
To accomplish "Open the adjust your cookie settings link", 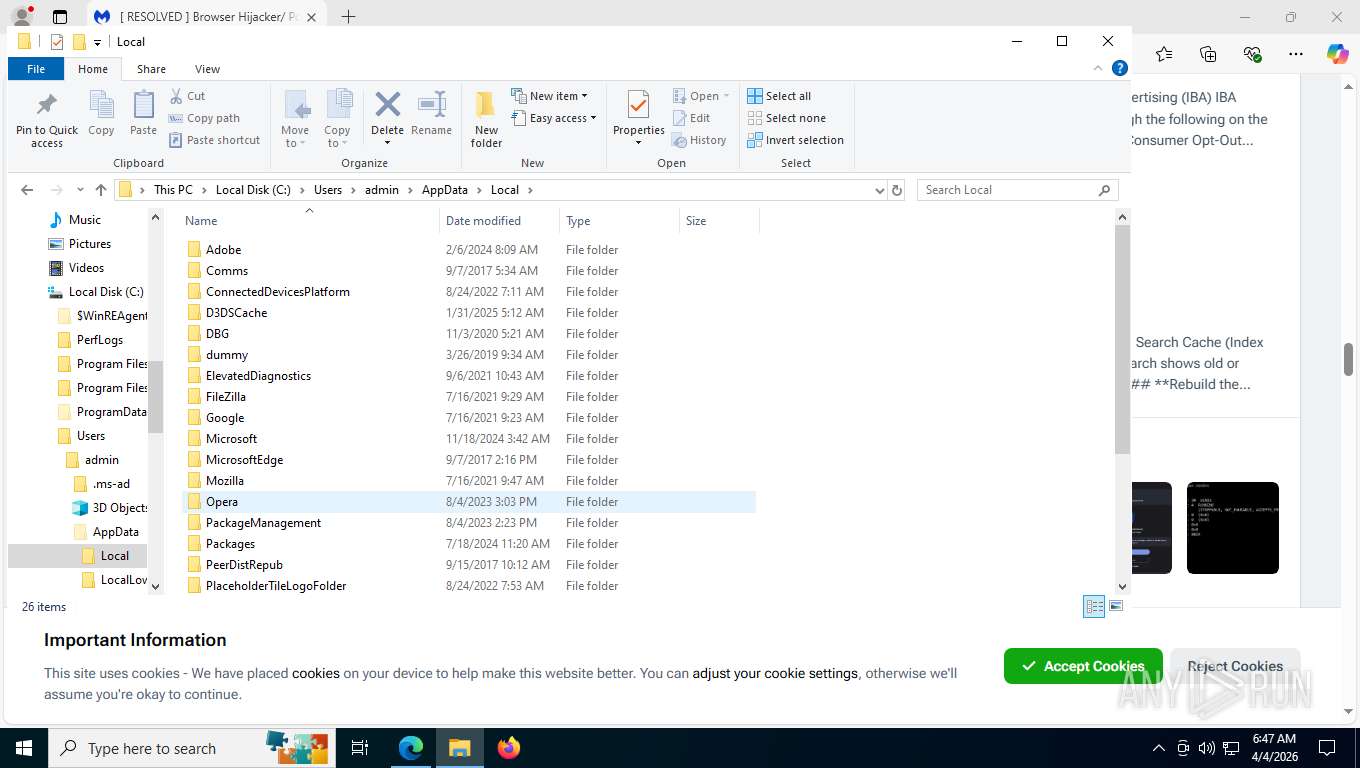I will coord(775,673).
